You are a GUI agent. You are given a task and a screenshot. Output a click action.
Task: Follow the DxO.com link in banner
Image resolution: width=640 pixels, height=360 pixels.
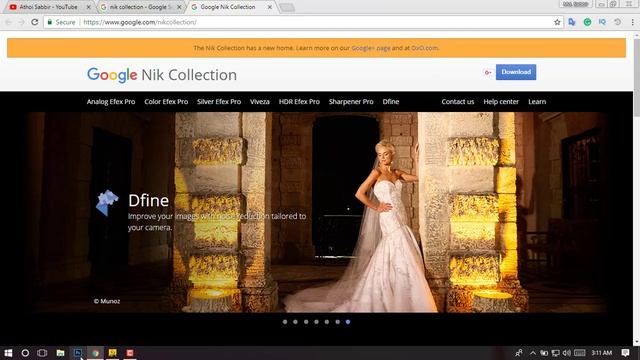pyautogui.click(x=424, y=48)
